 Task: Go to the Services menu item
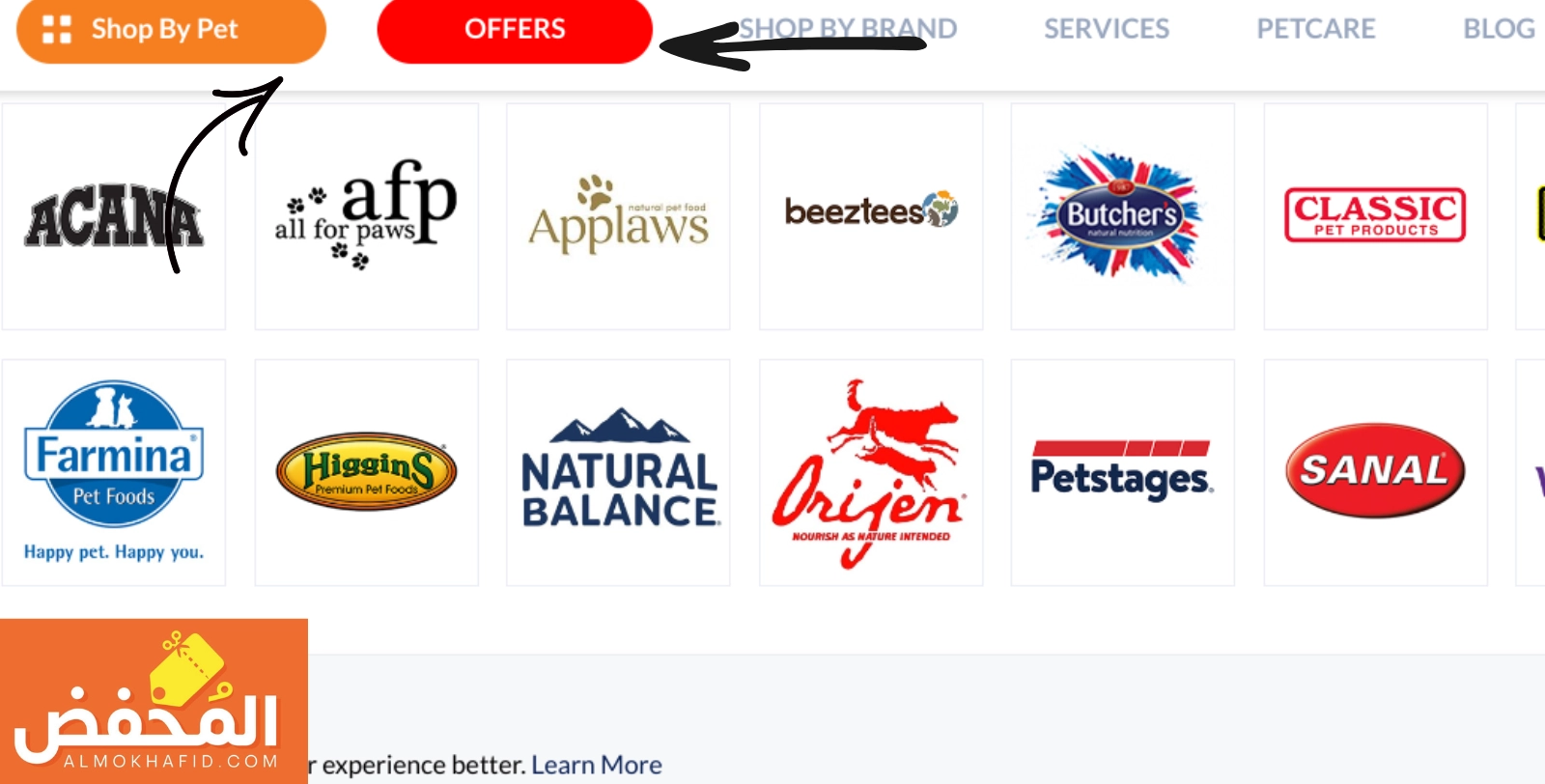(1107, 29)
